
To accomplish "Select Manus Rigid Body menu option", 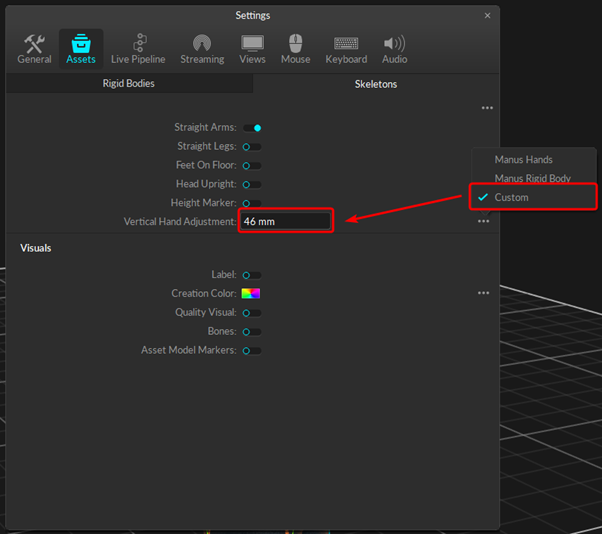I will (532, 179).
